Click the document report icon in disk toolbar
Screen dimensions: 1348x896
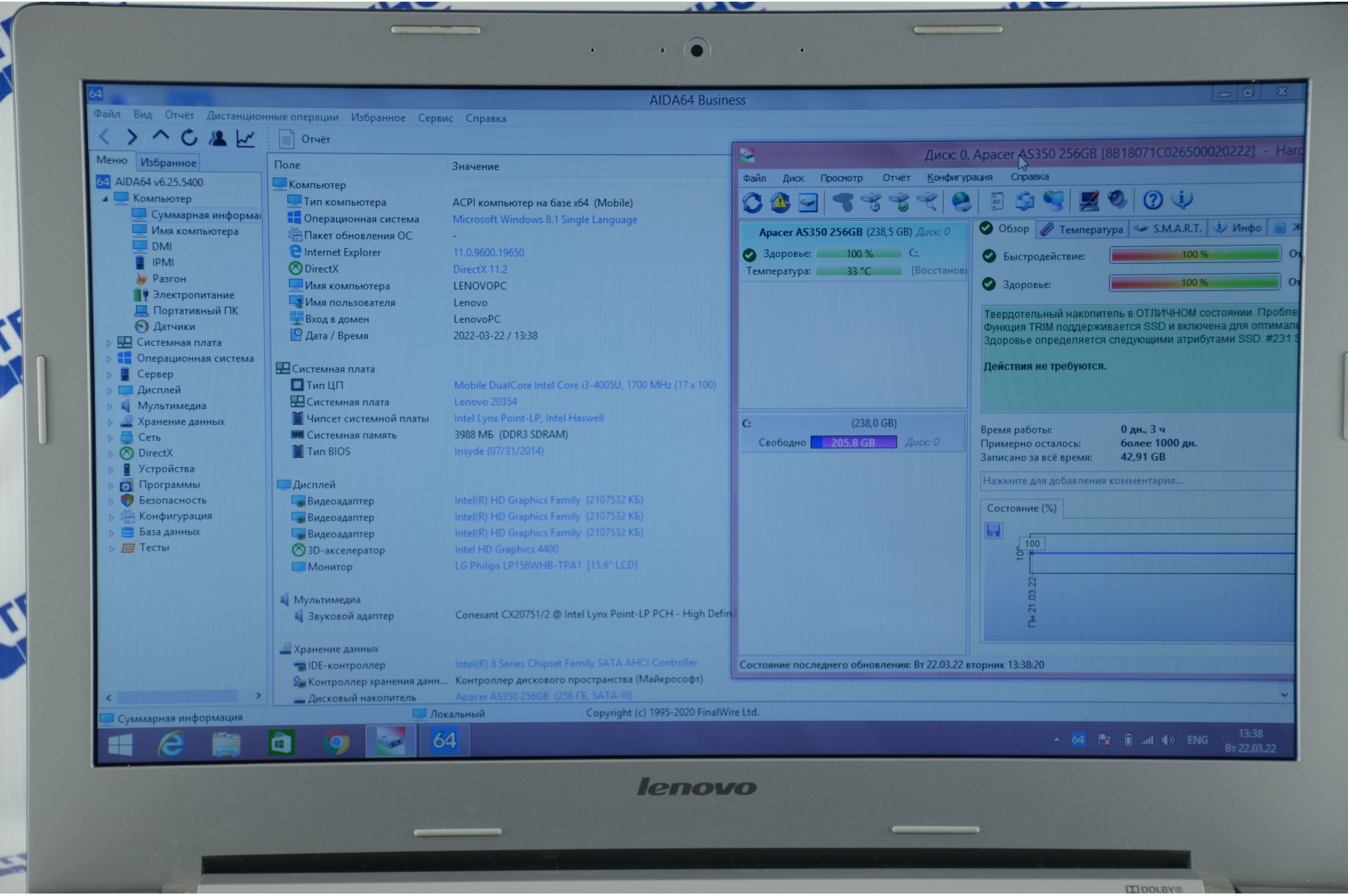point(997,201)
